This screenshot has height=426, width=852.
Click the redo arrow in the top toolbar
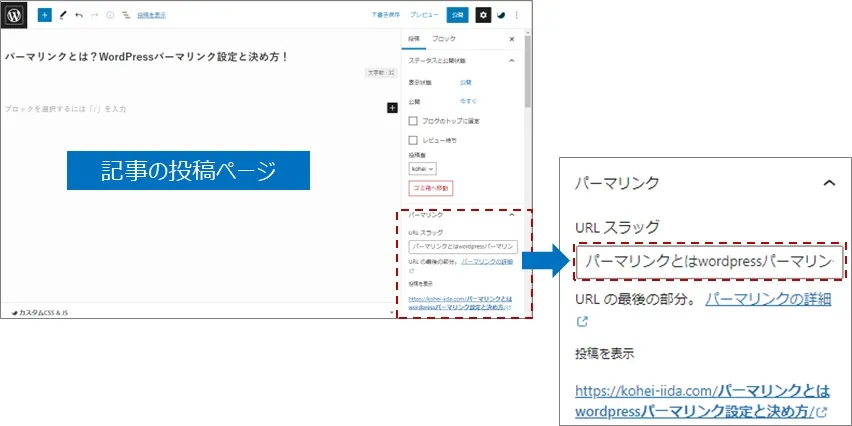(95, 15)
